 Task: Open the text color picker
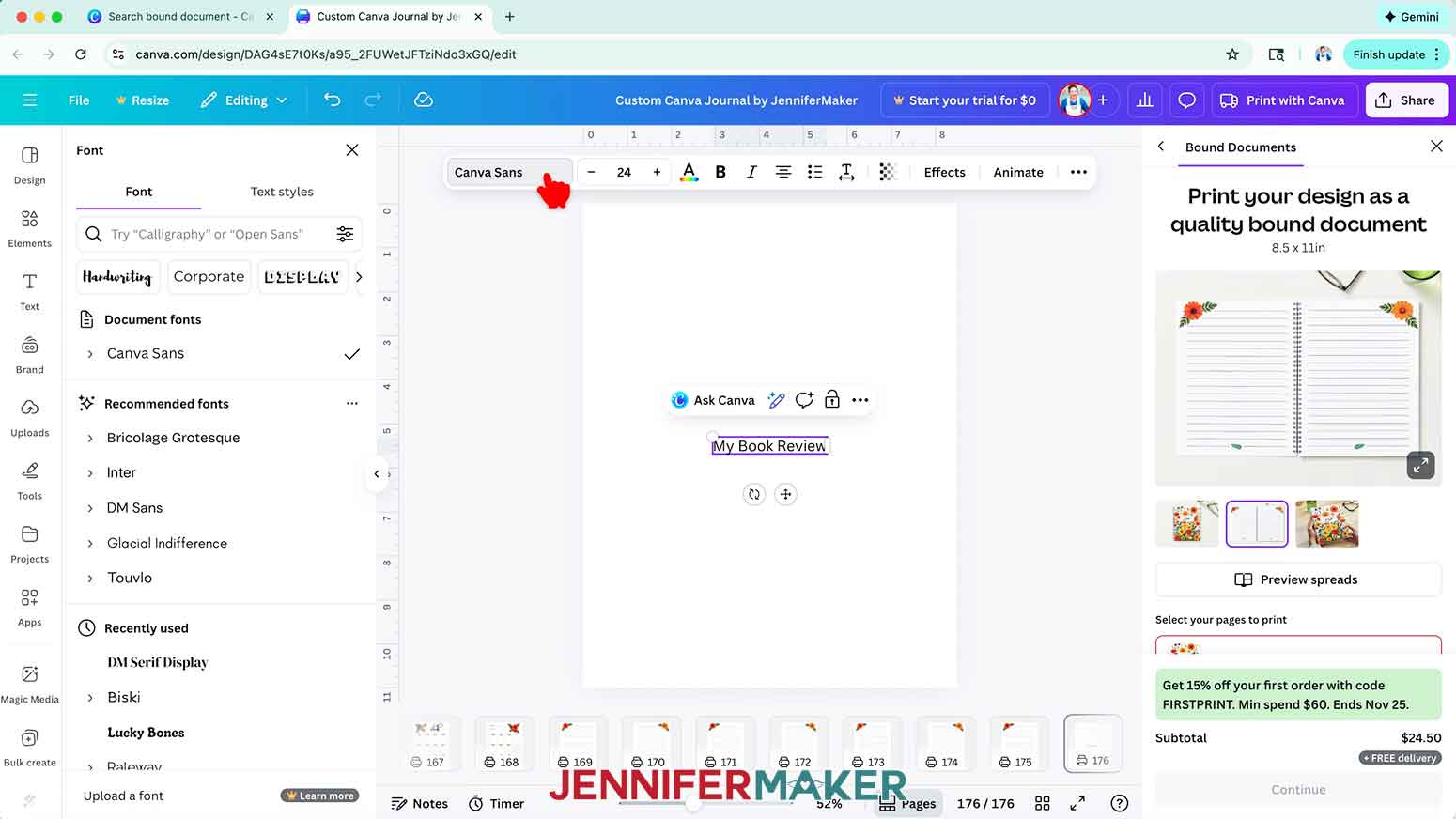click(689, 172)
